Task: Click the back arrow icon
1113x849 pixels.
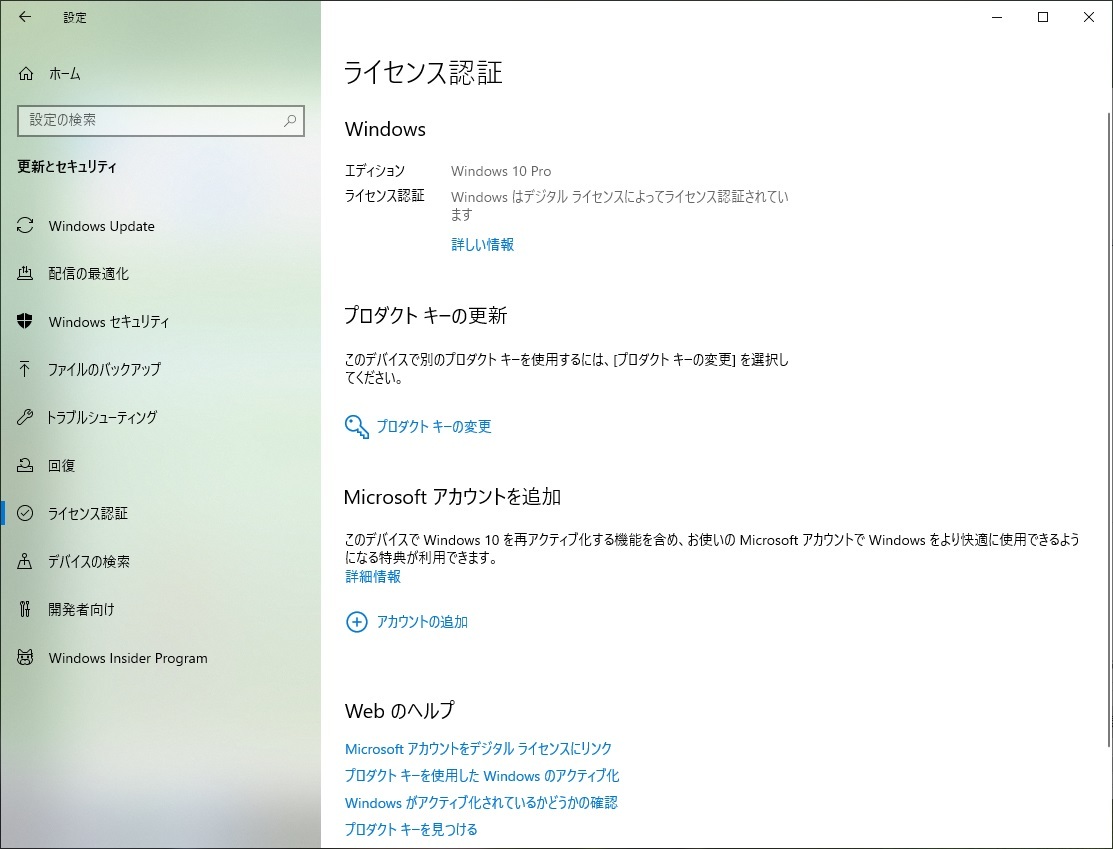Action: pos(25,17)
